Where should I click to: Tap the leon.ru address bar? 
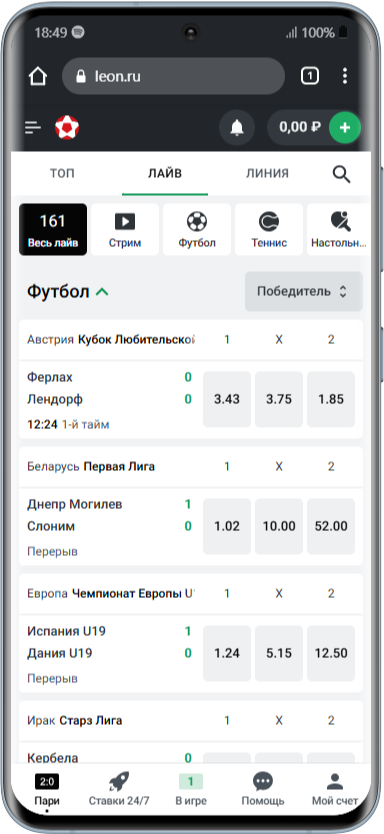tap(173, 76)
